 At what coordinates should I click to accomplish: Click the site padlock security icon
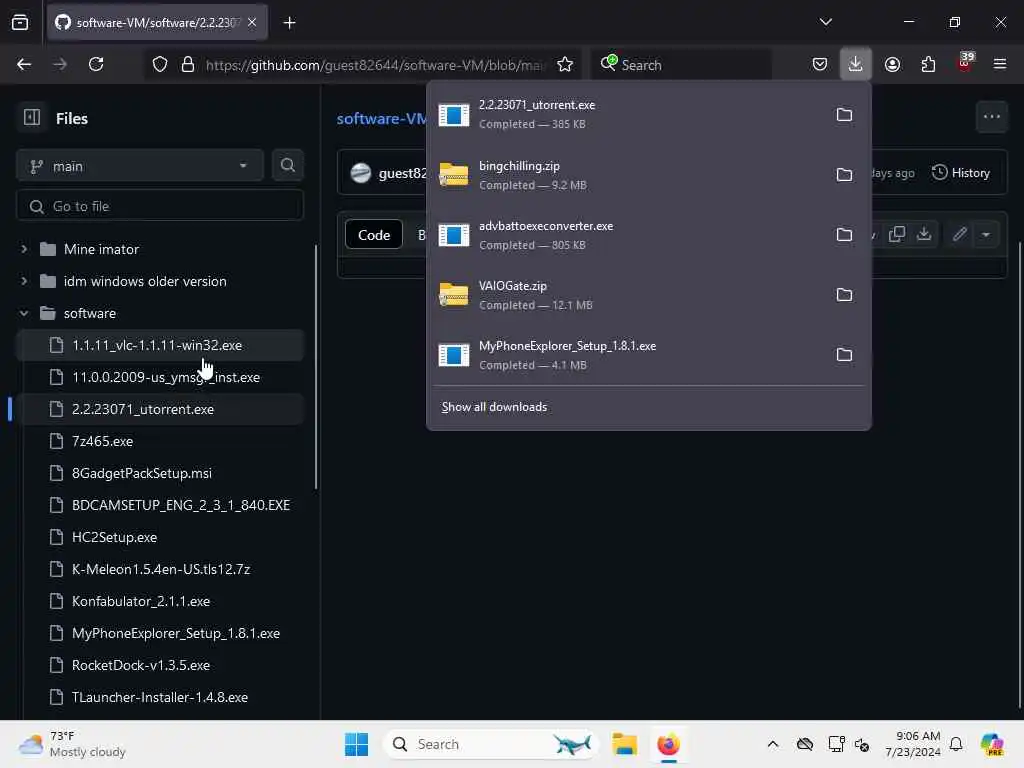(187, 64)
